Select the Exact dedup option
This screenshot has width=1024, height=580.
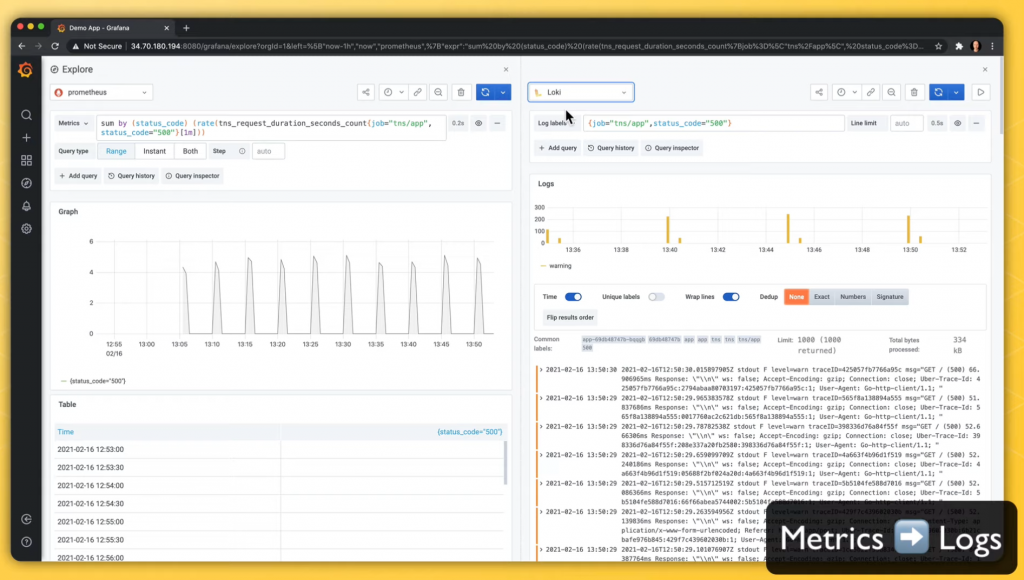pyautogui.click(x=822, y=297)
